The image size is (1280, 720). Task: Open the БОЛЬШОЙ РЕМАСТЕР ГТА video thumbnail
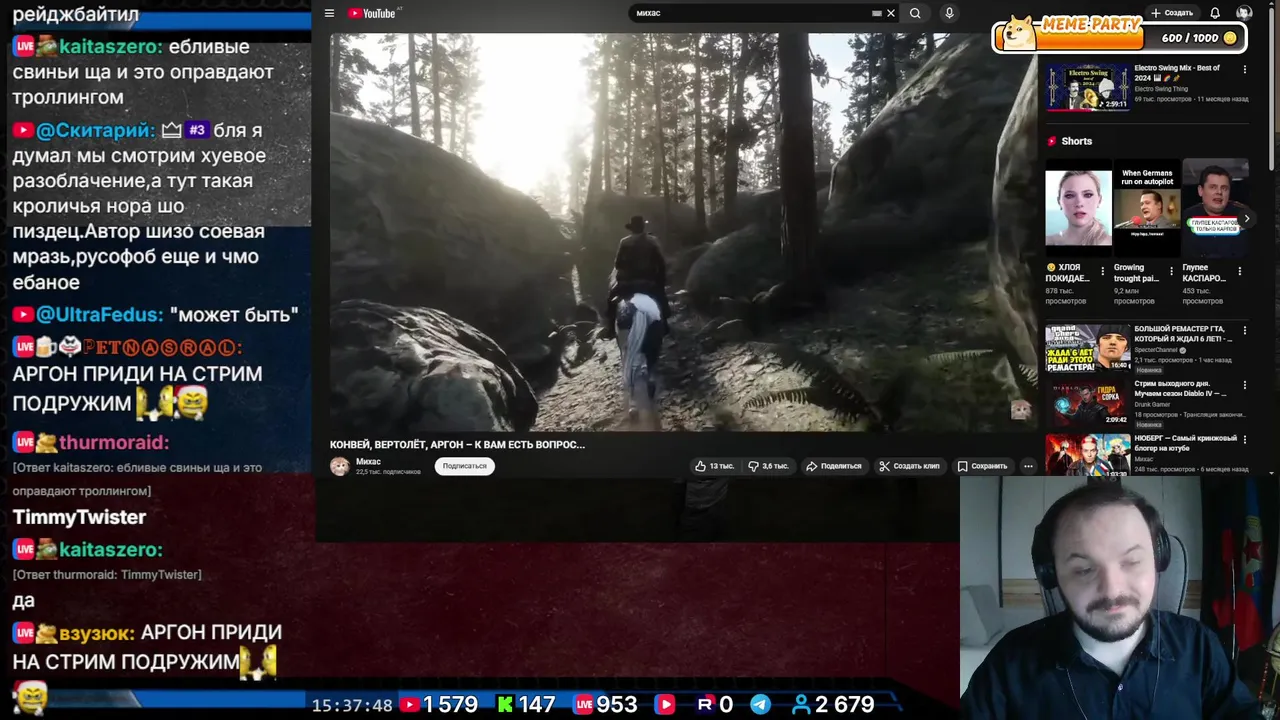point(1087,348)
